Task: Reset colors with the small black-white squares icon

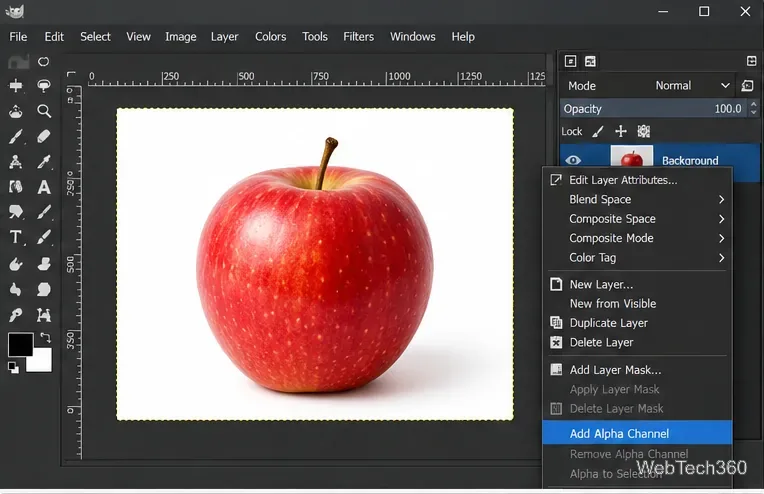Action: point(13,368)
